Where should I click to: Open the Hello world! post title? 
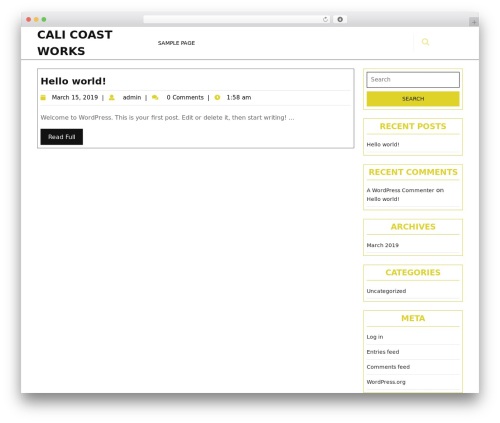(73, 81)
